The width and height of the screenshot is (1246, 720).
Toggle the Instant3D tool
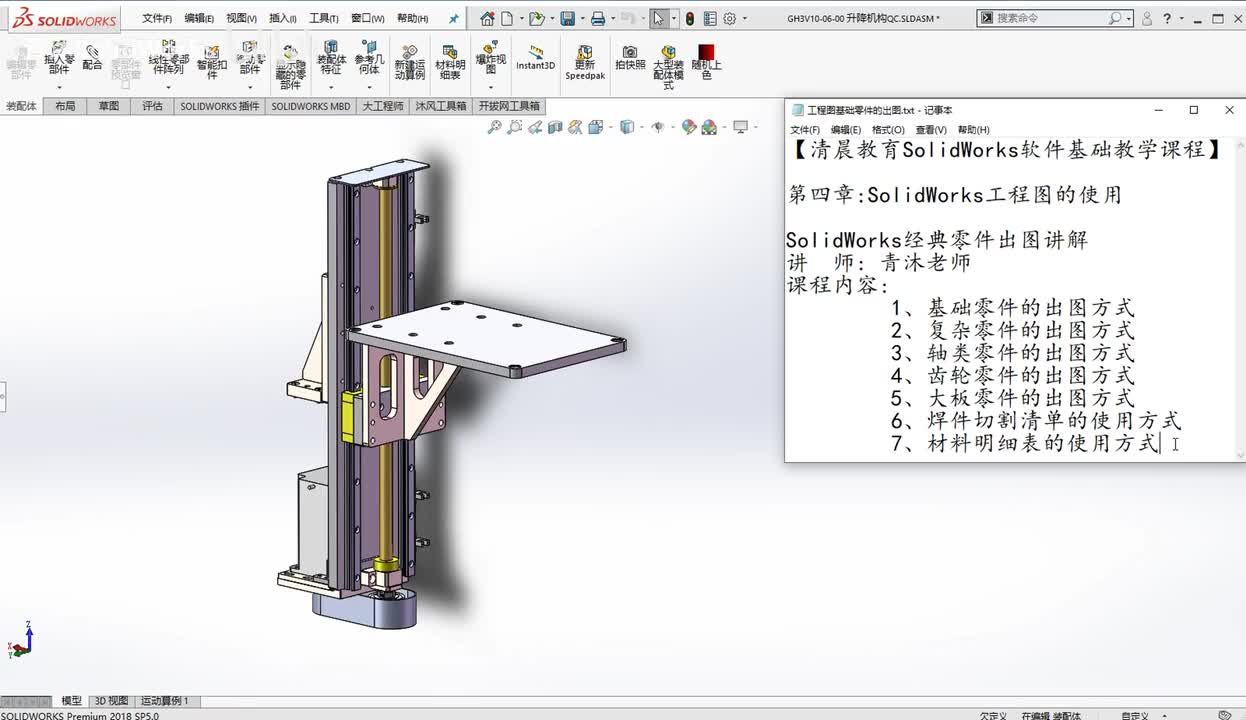click(x=535, y=57)
